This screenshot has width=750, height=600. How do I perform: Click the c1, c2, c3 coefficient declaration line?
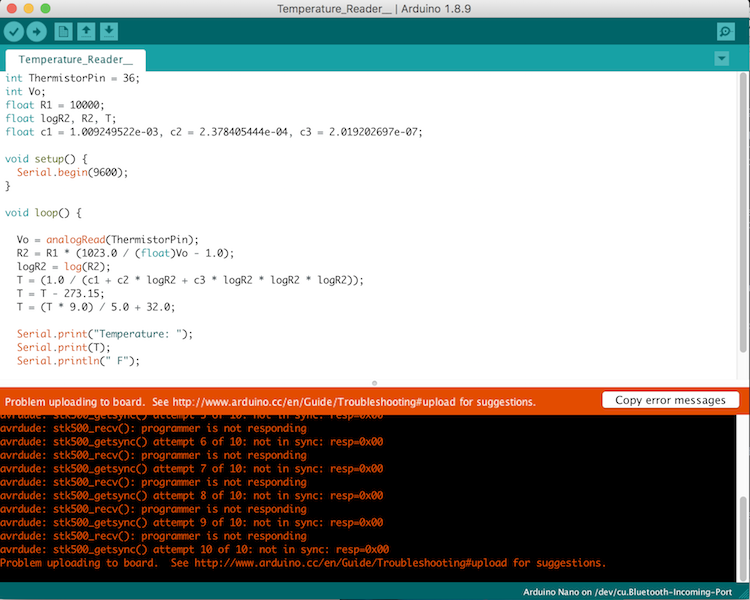point(214,132)
